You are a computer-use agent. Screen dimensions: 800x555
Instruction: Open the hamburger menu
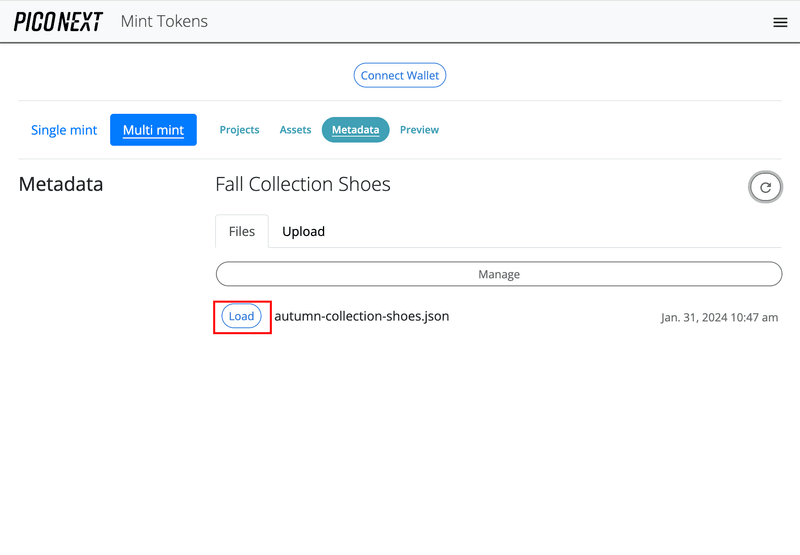pos(780,22)
